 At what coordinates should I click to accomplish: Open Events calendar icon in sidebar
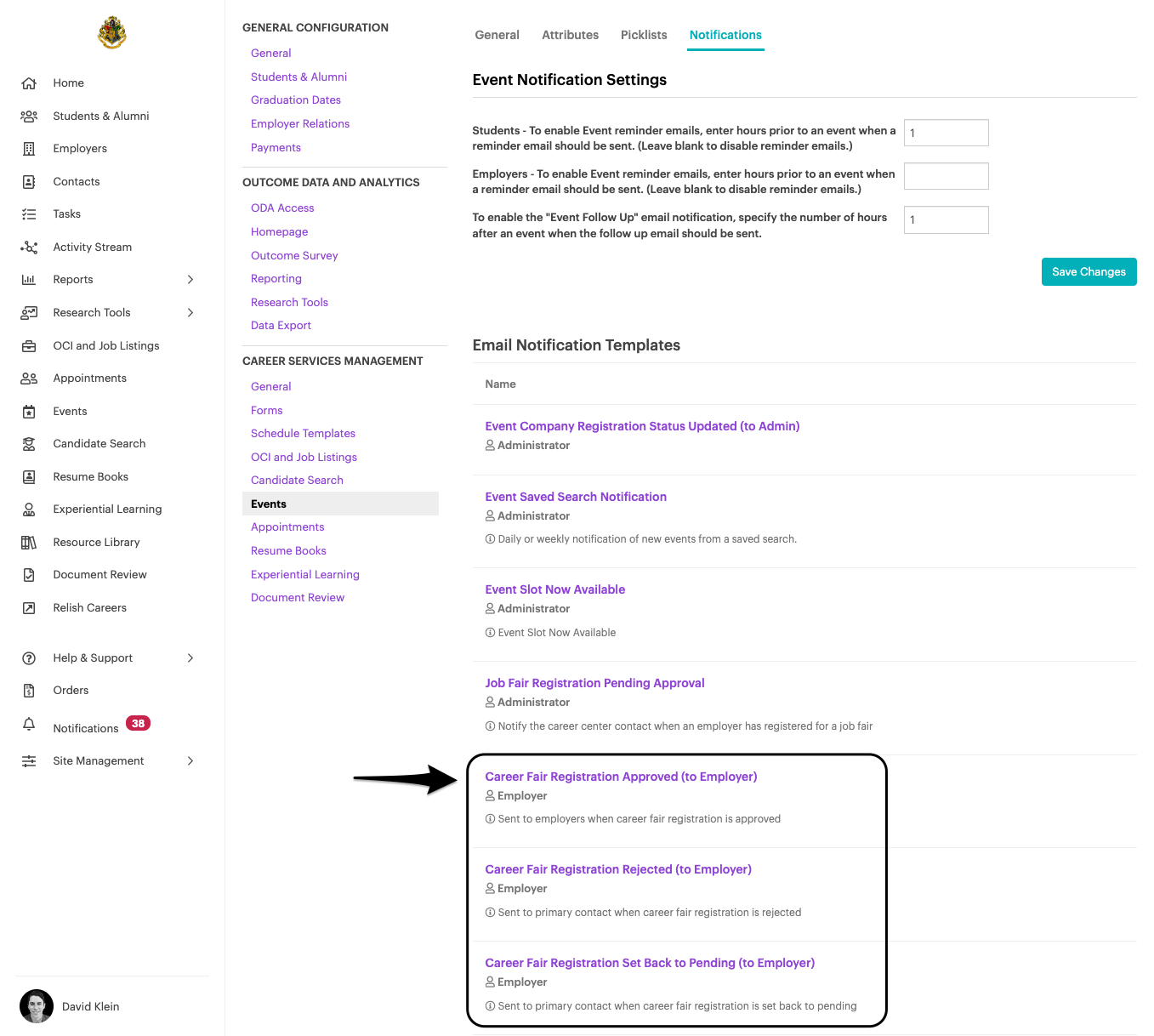pyautogui.click(x=29, y=412)
